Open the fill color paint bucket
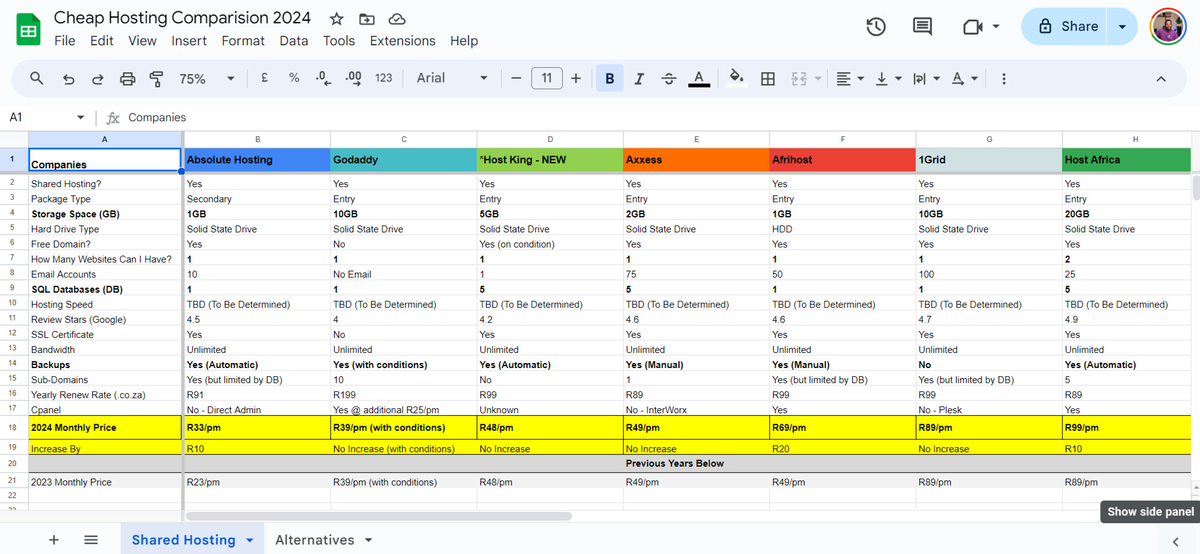 pyautogui.click(x=737, y=78)
